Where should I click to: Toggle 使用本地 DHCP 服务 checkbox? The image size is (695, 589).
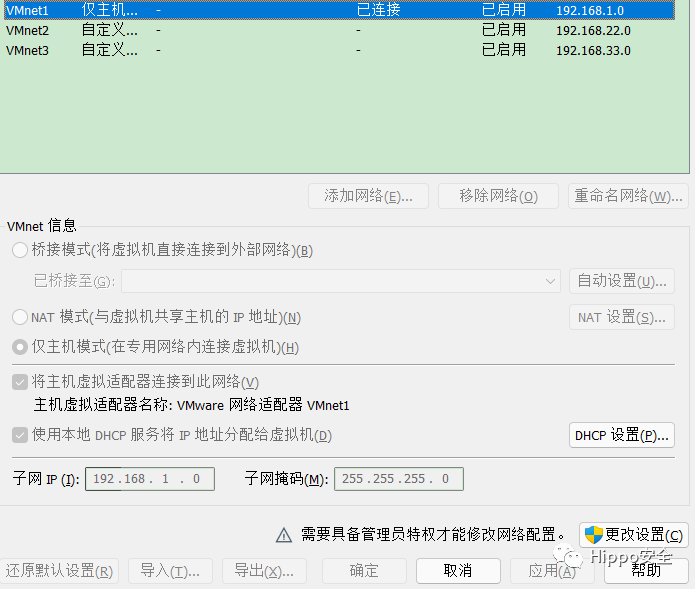[x=20, y=435]
